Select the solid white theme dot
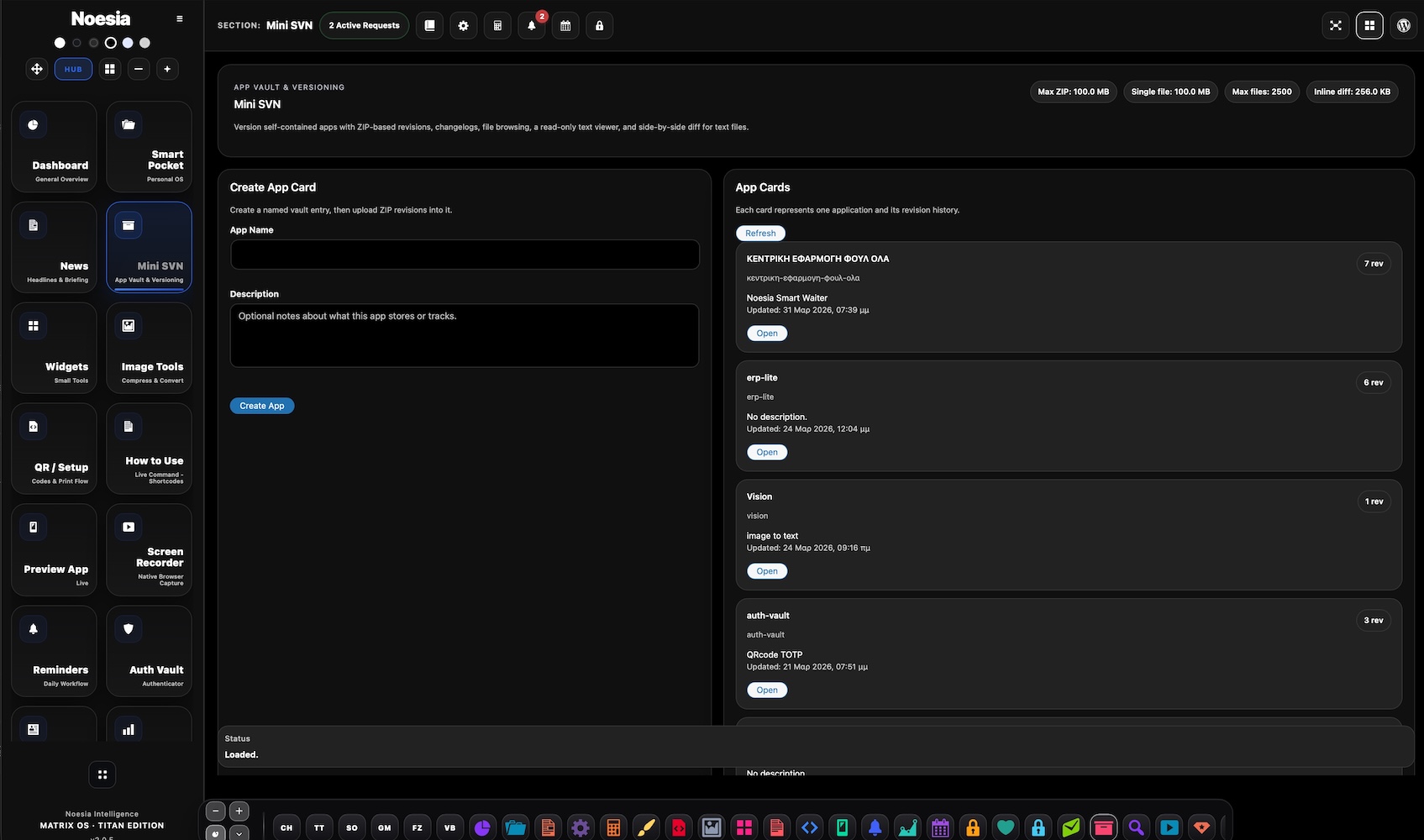 click(x=60, y=43)
